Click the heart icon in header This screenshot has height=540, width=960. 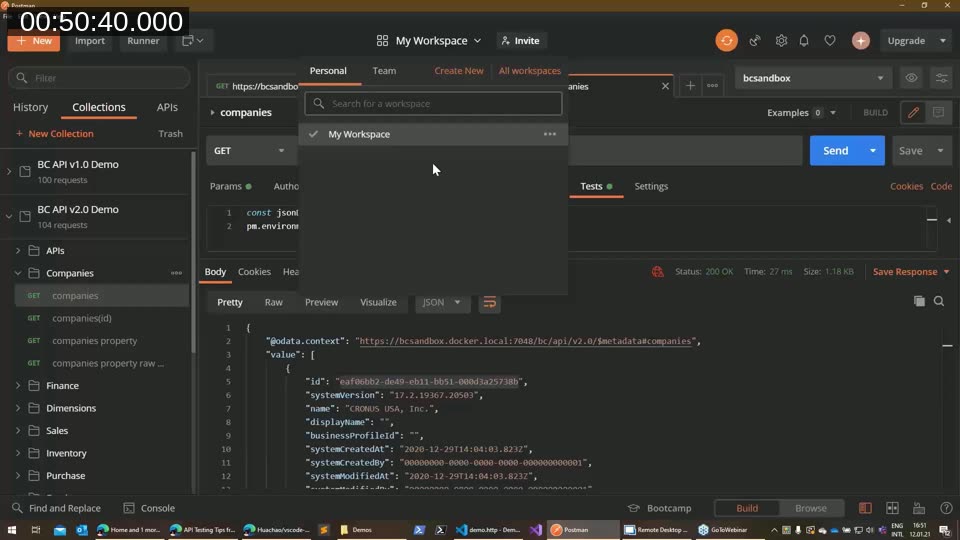830,40
